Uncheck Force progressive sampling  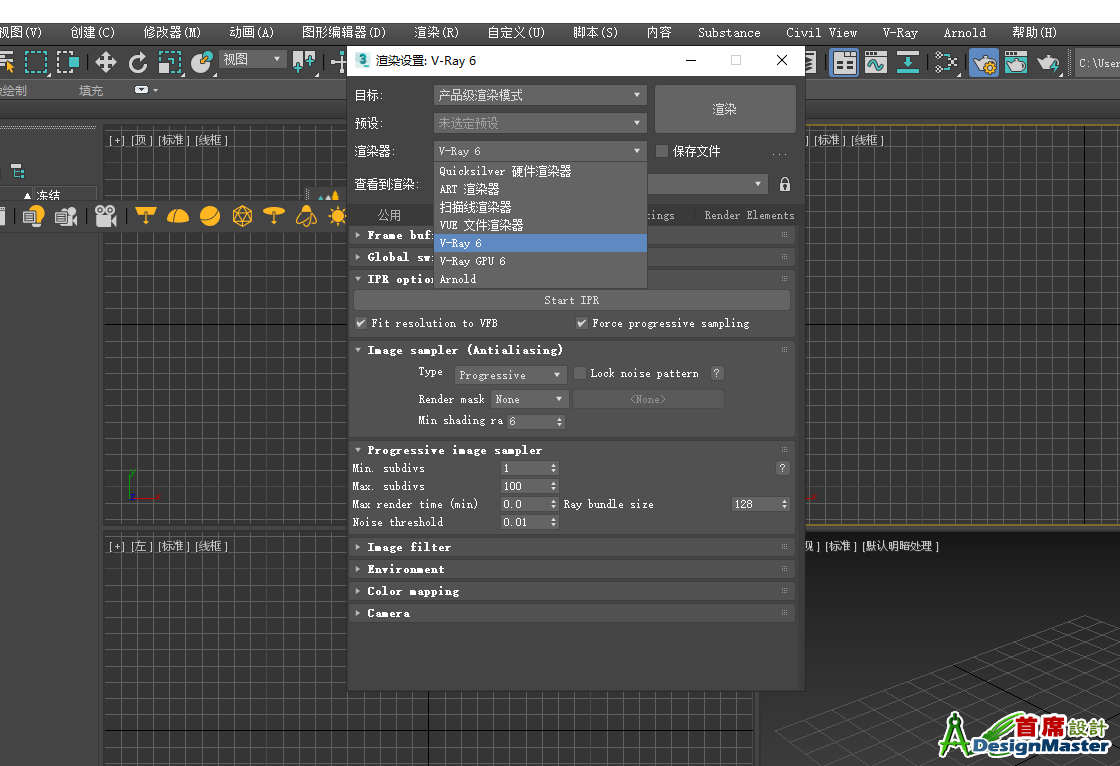point(582,323)
